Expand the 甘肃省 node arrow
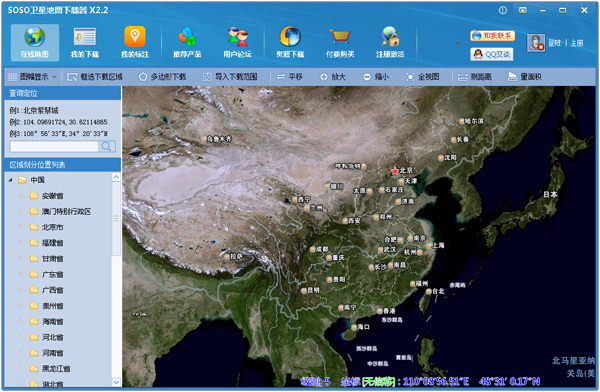This screenshot has height=392, width=600. [x=21, y=258]
